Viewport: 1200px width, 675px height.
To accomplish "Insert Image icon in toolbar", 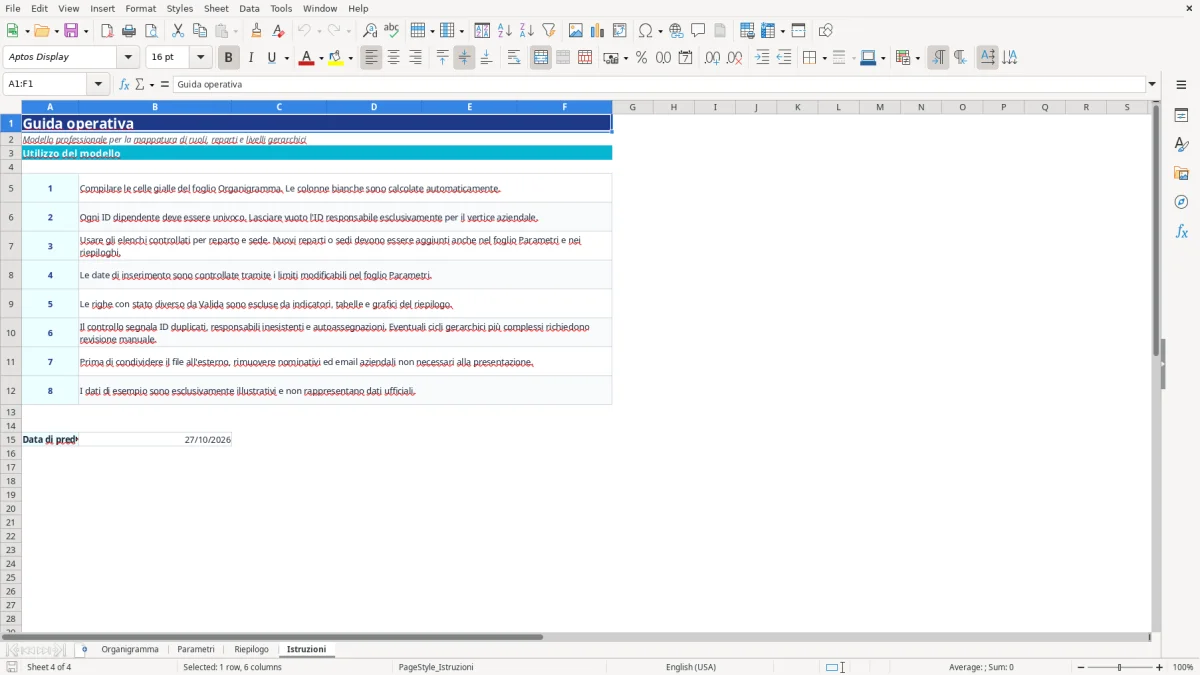I will [576, 31].
